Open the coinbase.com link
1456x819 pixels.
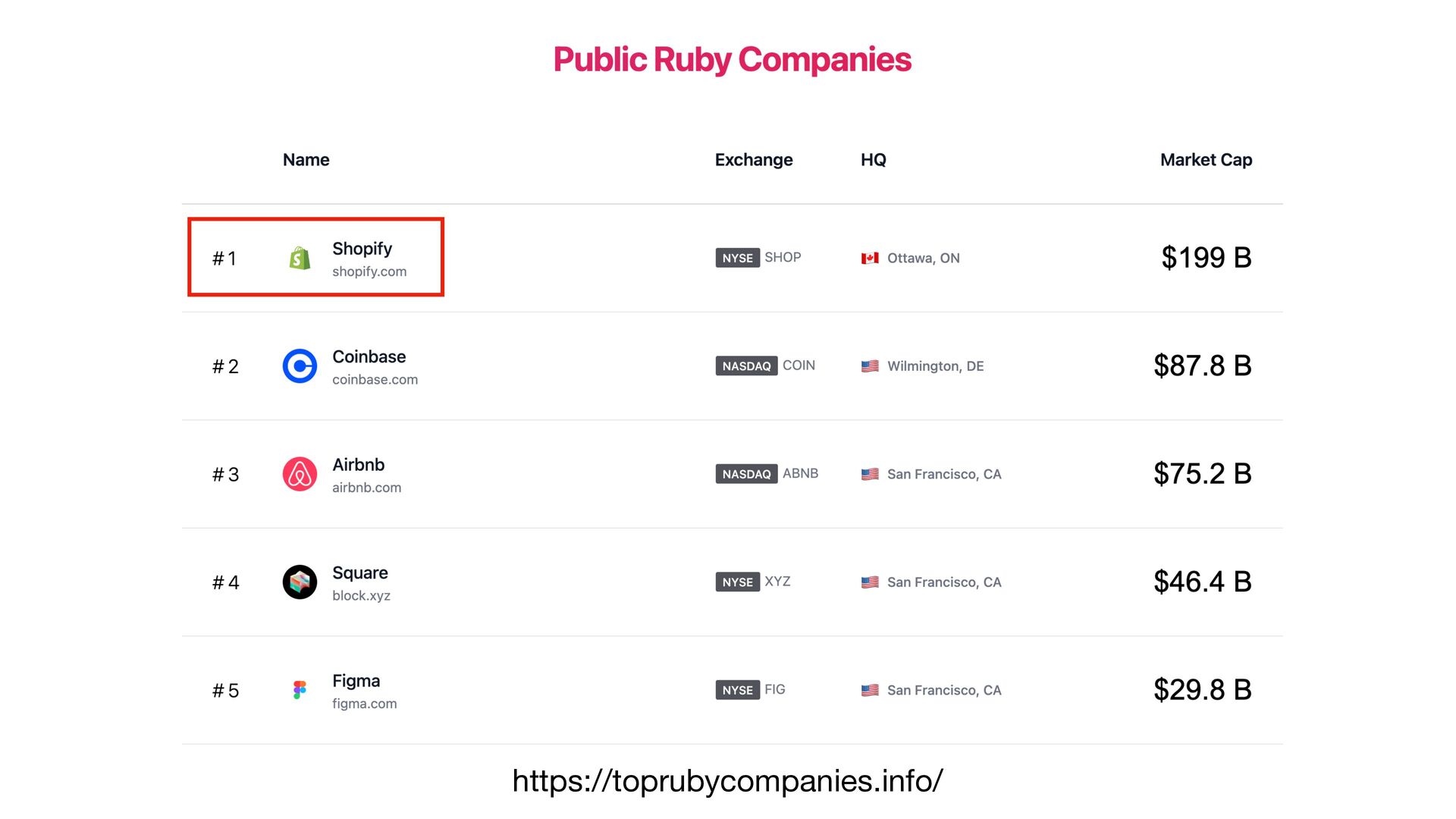[x=375, y=379]
